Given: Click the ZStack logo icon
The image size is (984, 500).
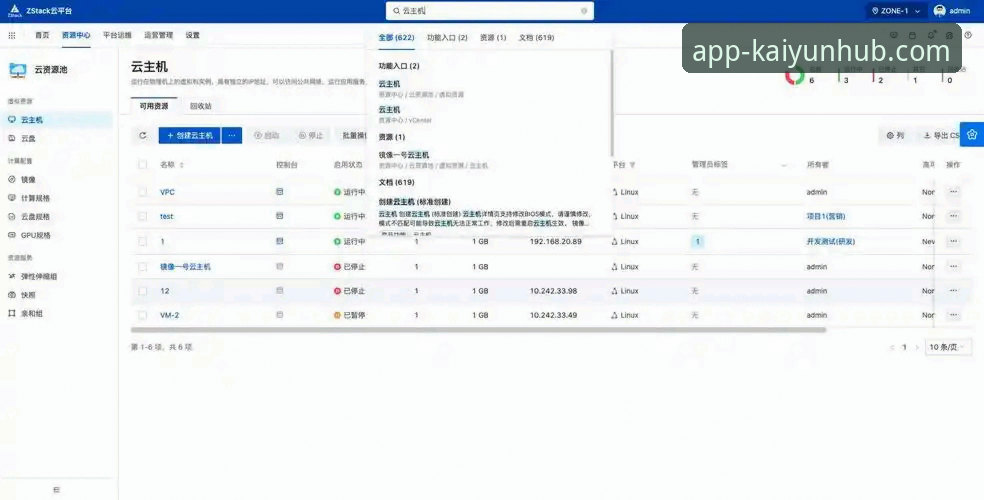Looking at the screenshot, I should (14, 11).
